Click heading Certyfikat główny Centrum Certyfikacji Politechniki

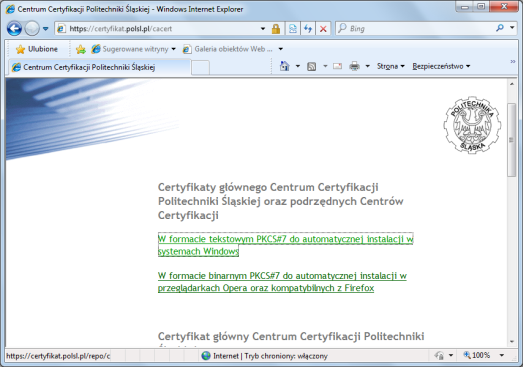(x=291, y=336)
